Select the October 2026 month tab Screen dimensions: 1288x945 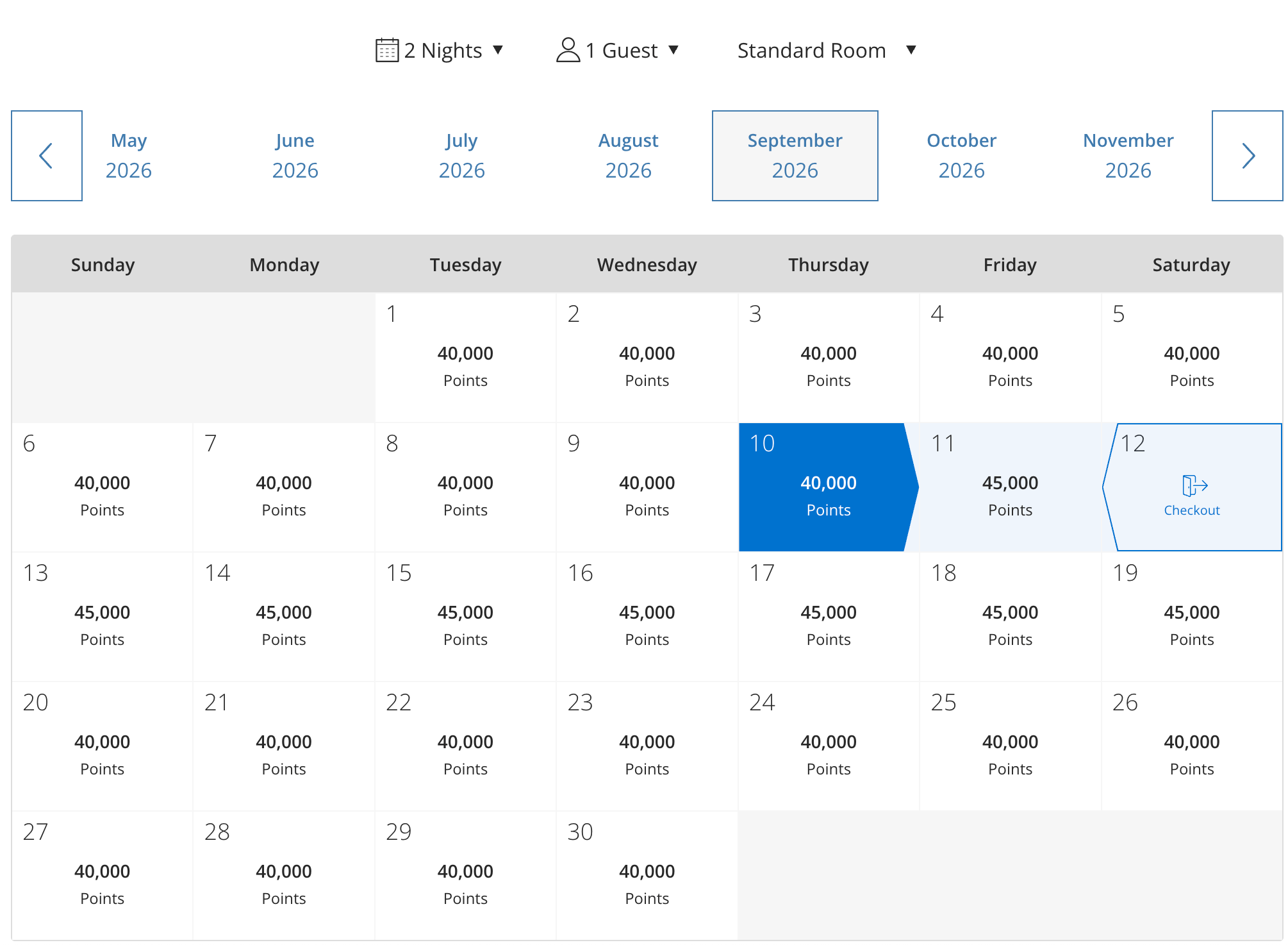click(961, 156)
